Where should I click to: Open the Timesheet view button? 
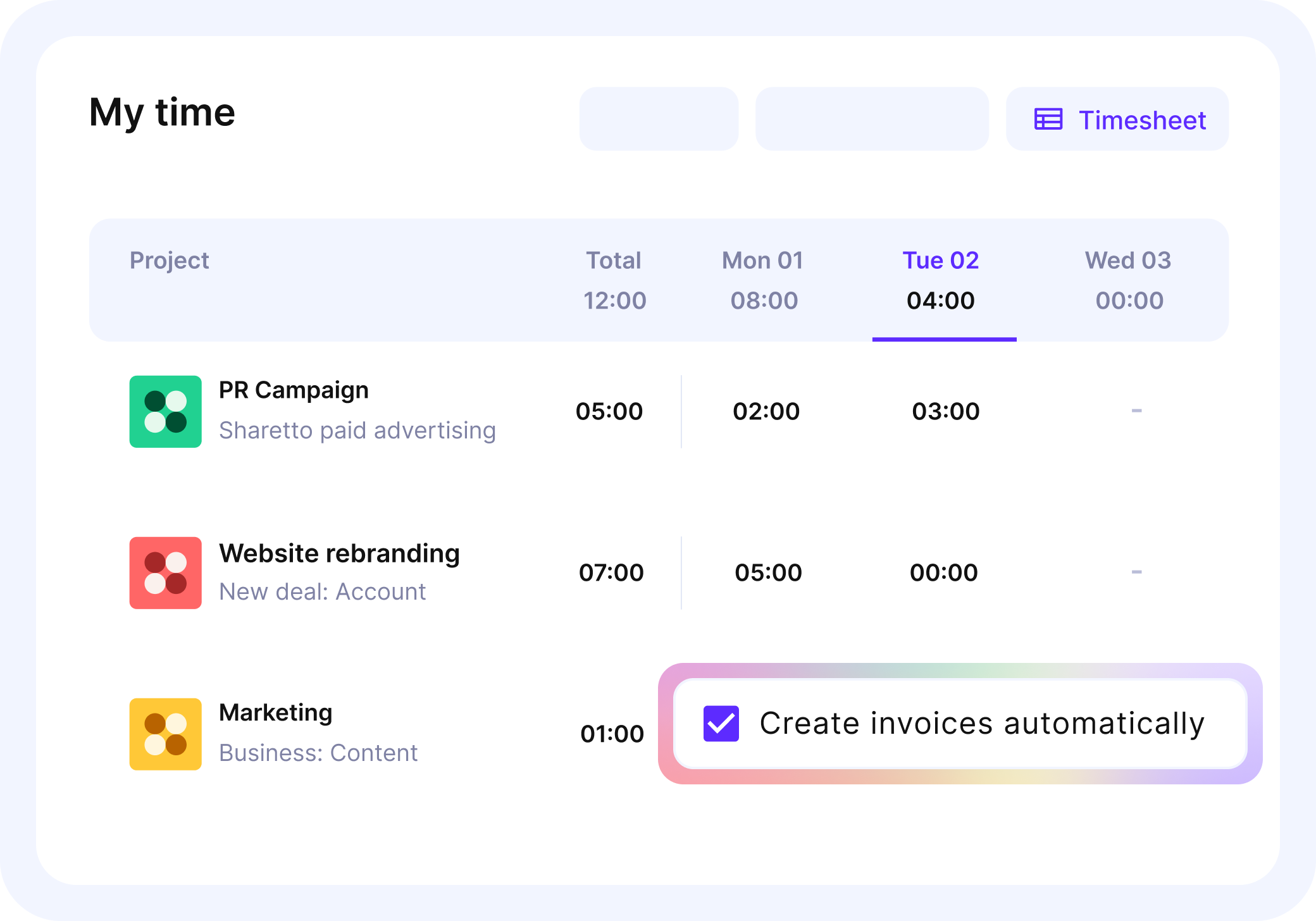[x=1117, y=120]
